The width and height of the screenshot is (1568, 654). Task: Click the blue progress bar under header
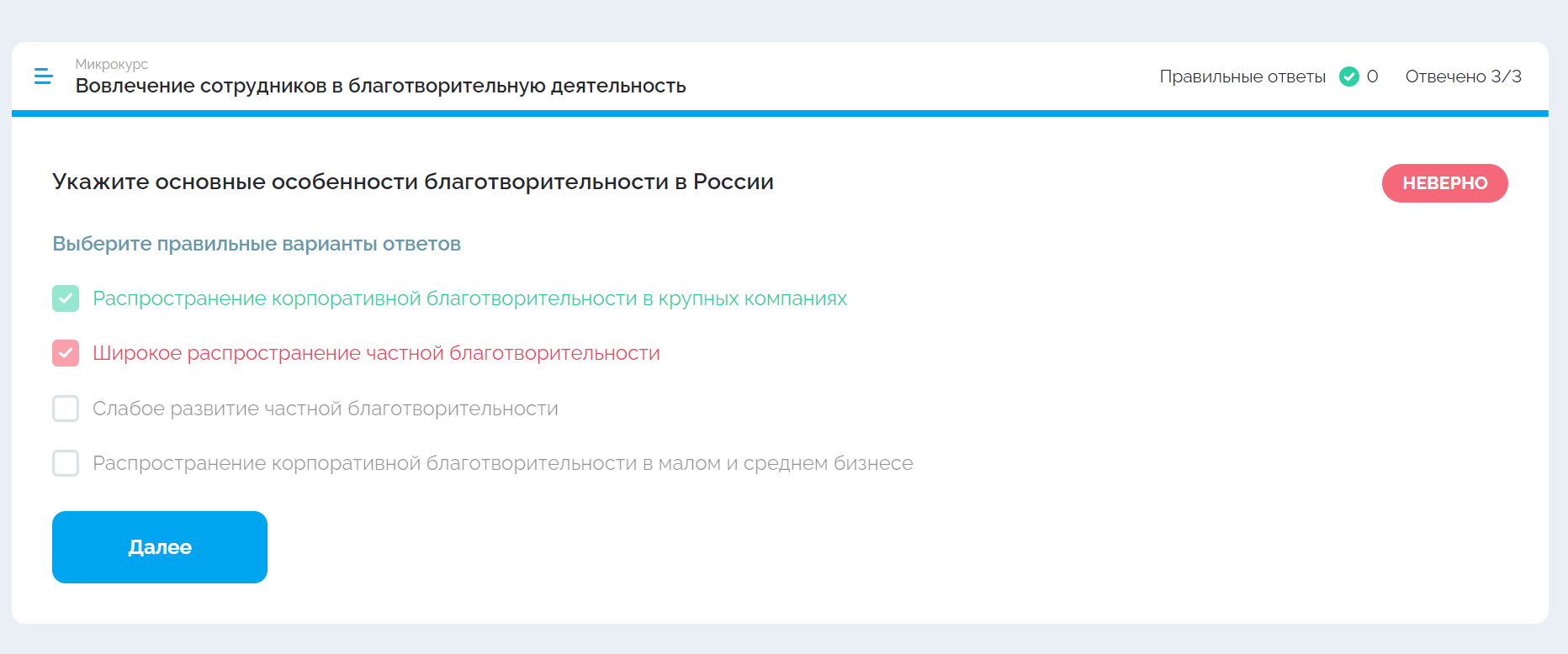780,113
